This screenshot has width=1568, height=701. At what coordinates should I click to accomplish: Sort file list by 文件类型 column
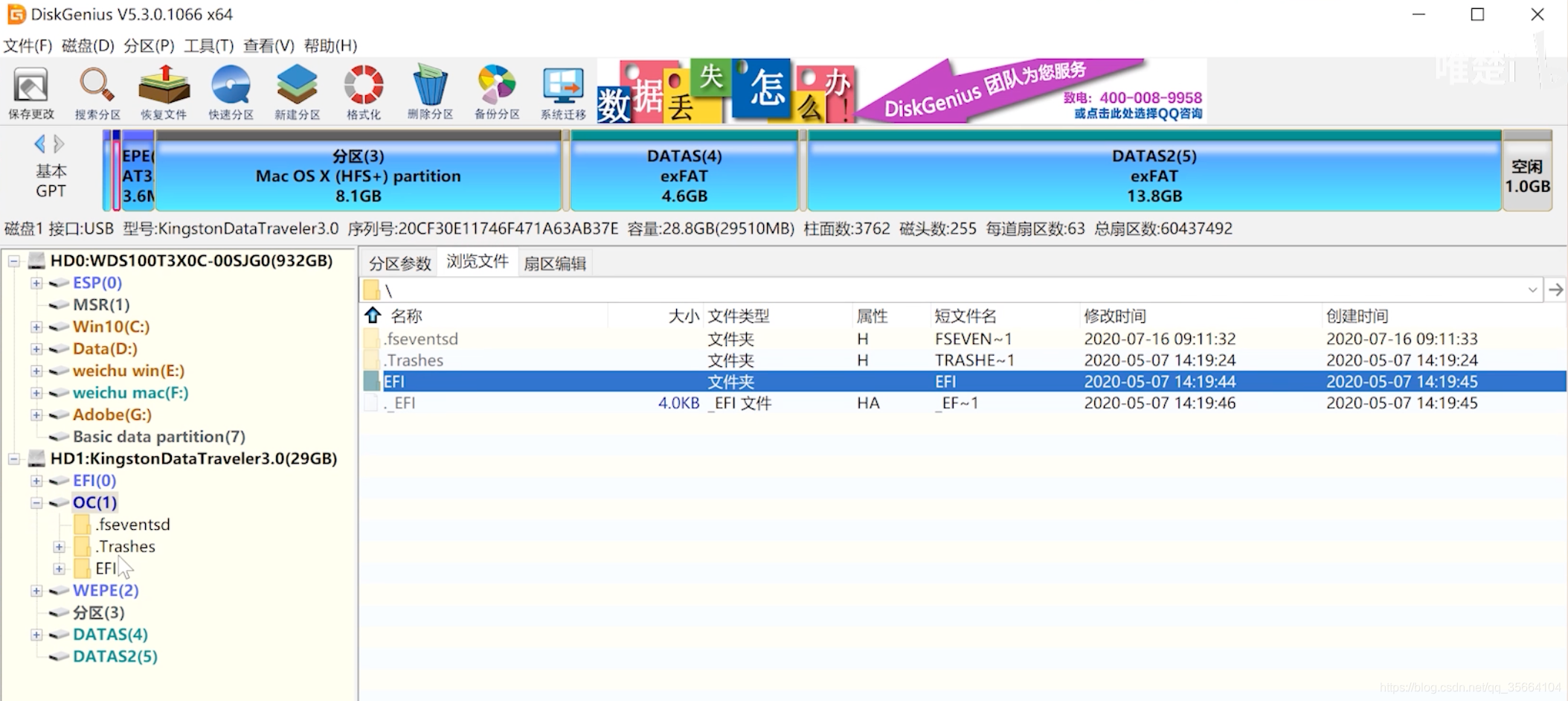[x=738, y=316]
